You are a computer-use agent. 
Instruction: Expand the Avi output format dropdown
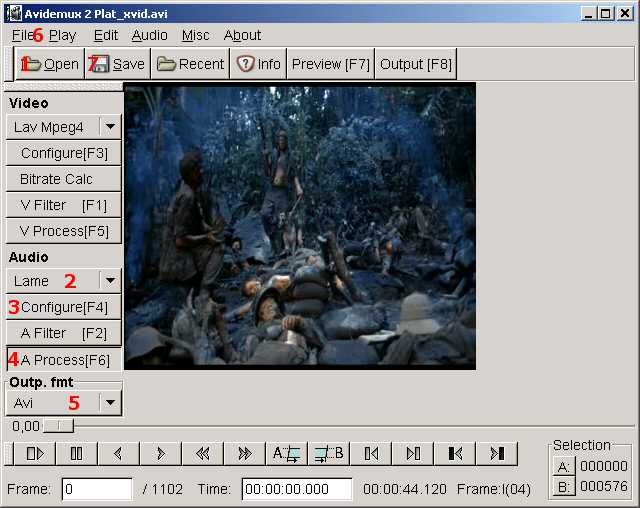(110, 403)
